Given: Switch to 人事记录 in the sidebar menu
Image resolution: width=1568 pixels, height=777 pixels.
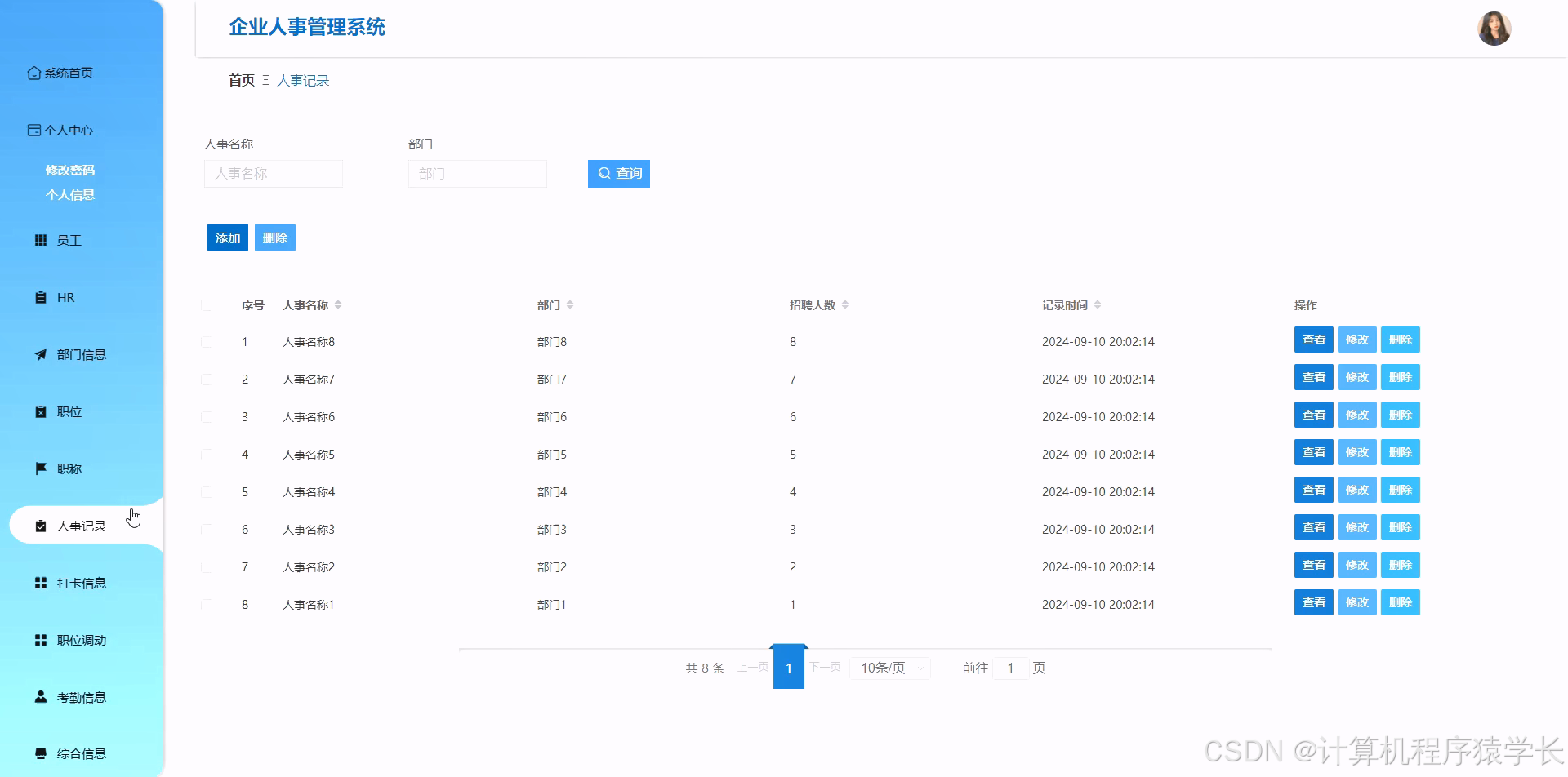Looking at the screenshot, I should click(x=80, y=526).
